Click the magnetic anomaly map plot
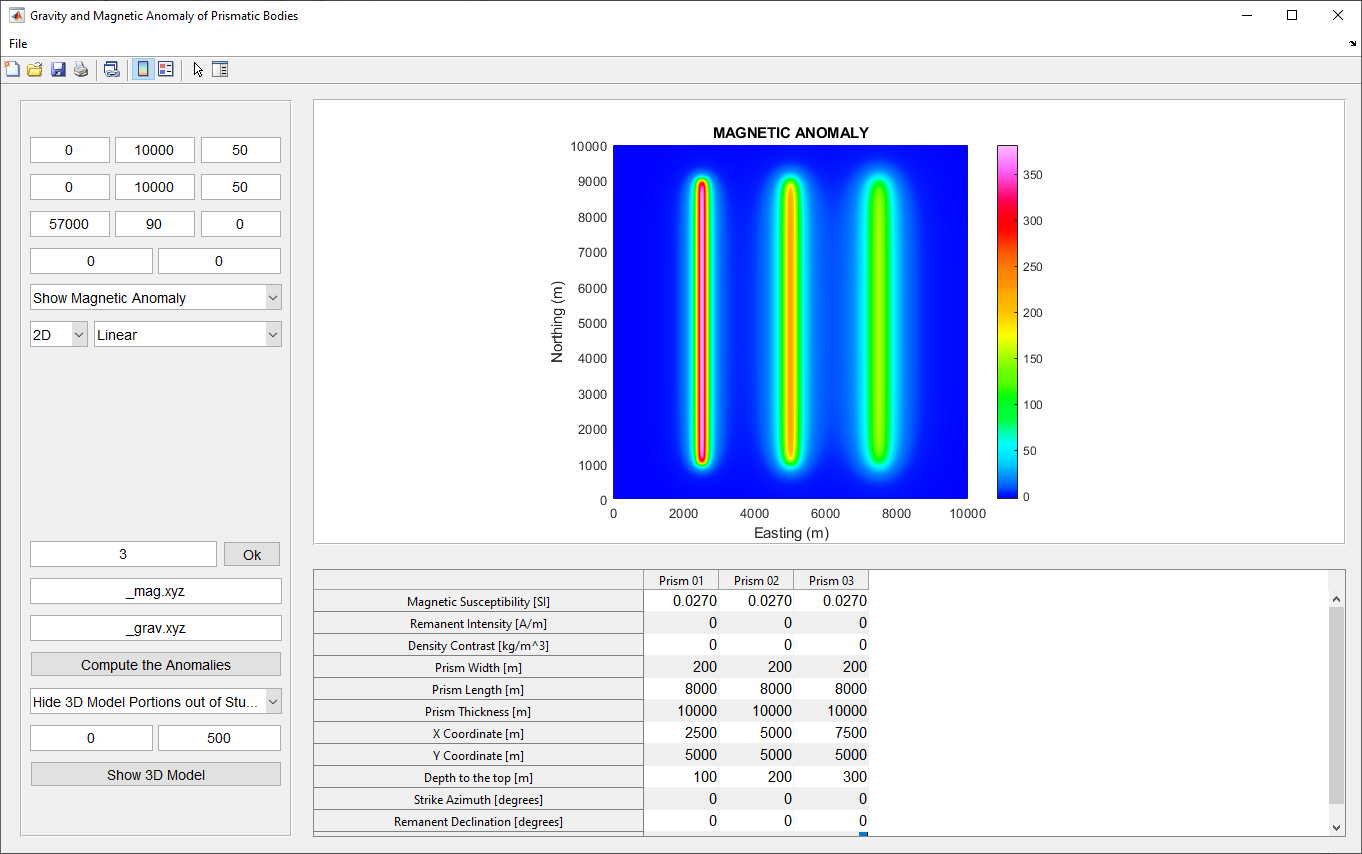The height and width of the screenshot is (854, 1362). tap(790, 321)
